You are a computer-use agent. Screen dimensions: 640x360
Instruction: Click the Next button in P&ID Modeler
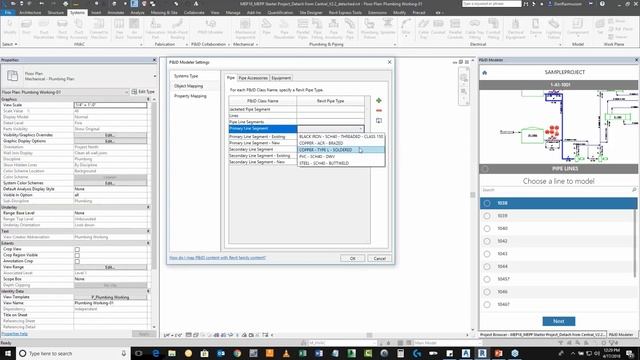559,321
